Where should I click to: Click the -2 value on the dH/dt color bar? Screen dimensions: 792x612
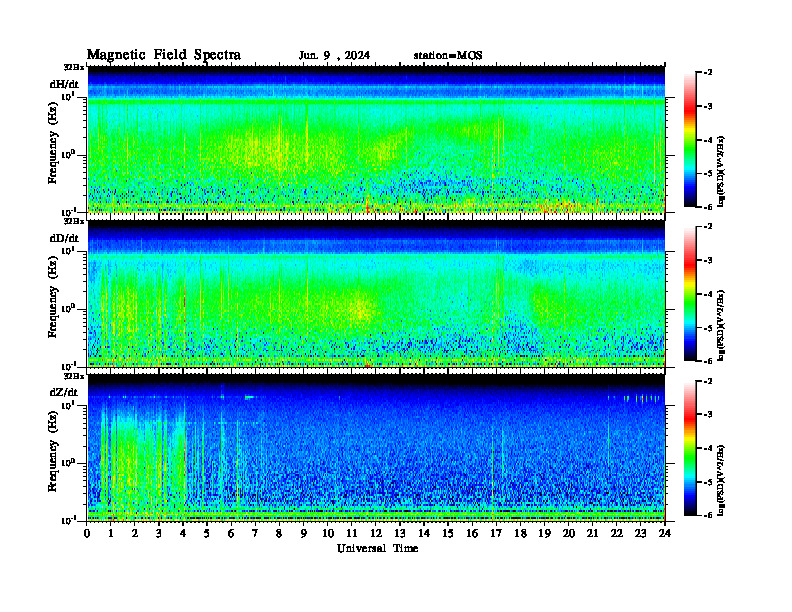(x=708, y=73)
